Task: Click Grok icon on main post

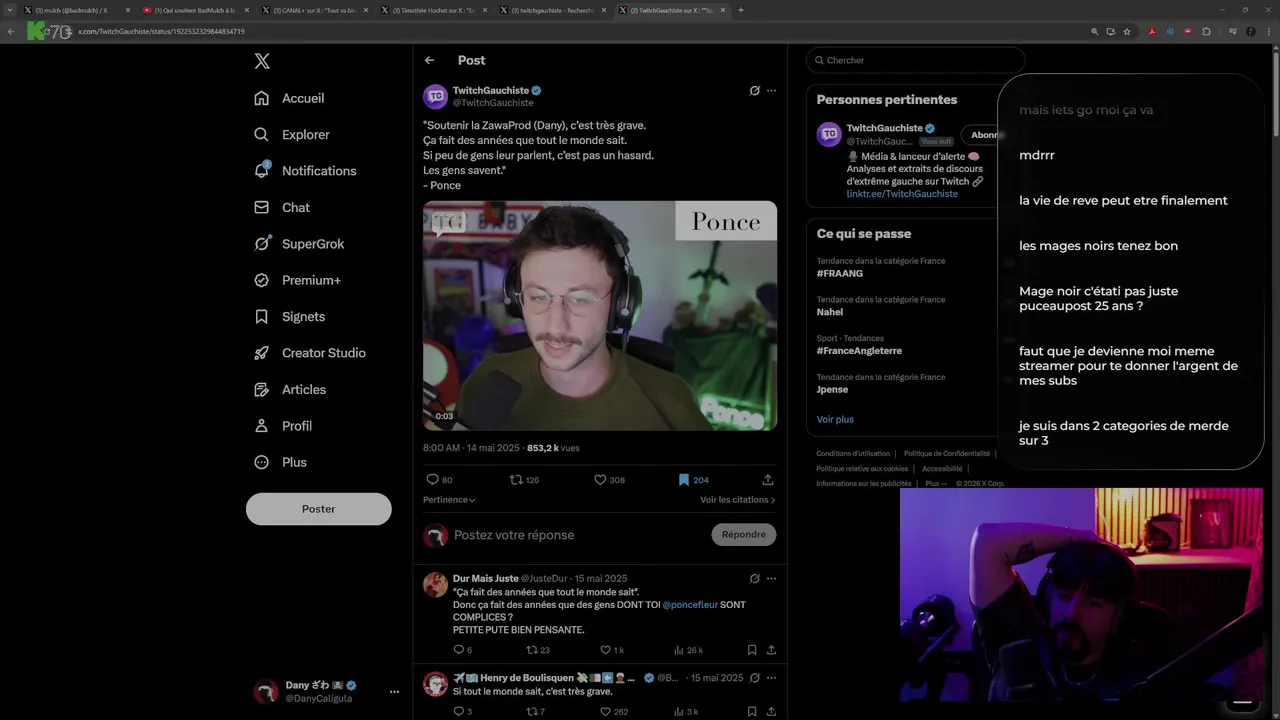Action: click(754, 90)
